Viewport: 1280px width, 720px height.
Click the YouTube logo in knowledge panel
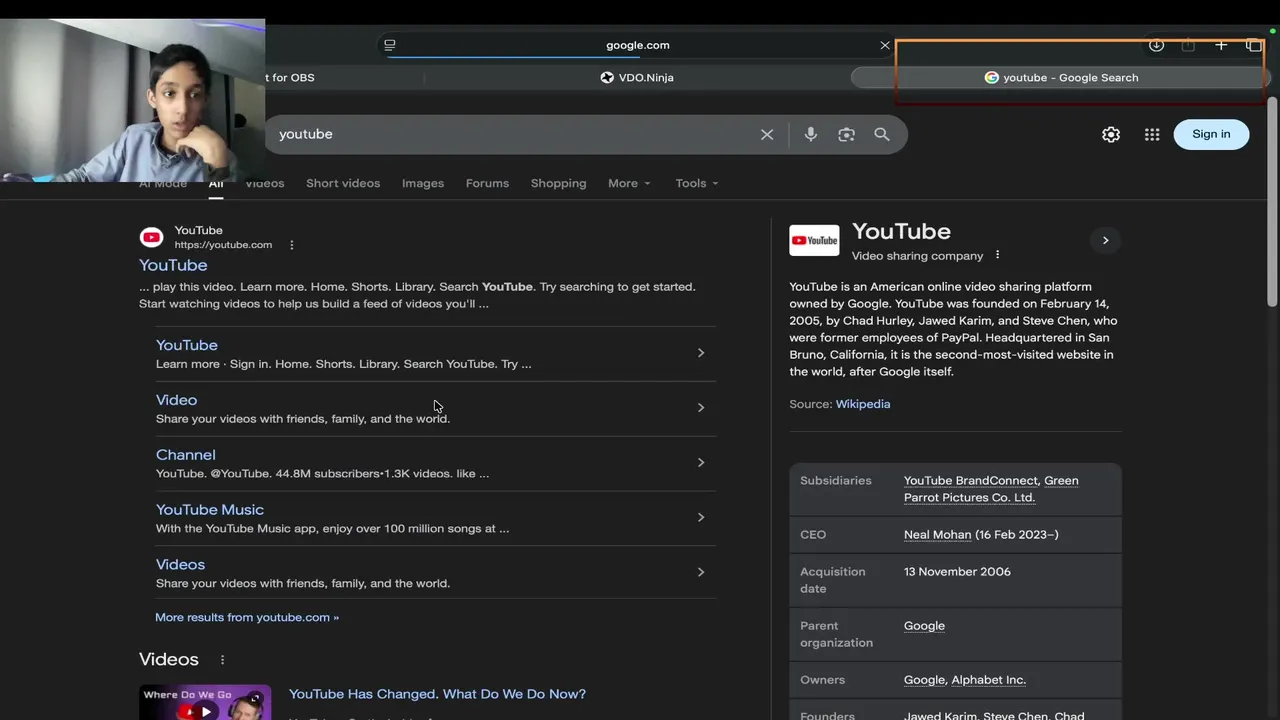click(x=814, y=240)
